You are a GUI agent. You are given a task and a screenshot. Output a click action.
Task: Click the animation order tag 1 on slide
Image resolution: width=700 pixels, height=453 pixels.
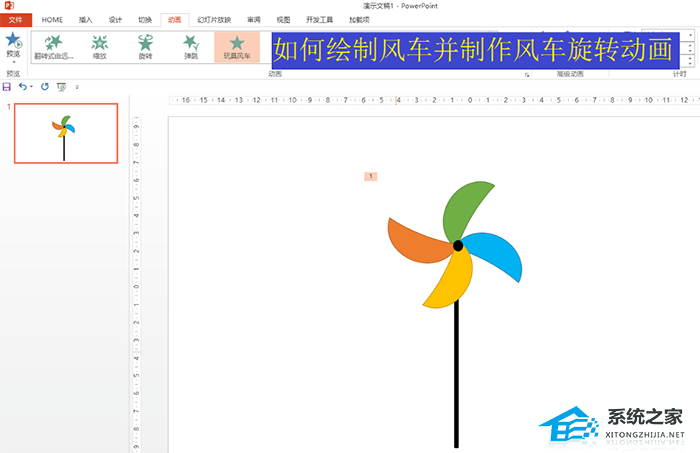[x=371, y=177]
